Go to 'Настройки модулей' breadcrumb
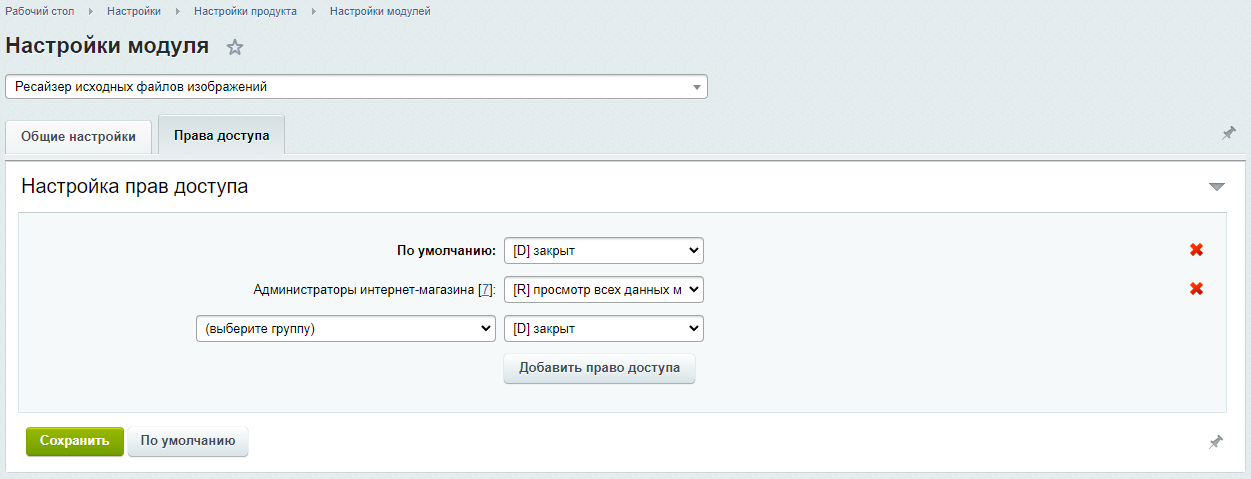 pos(380,11)
